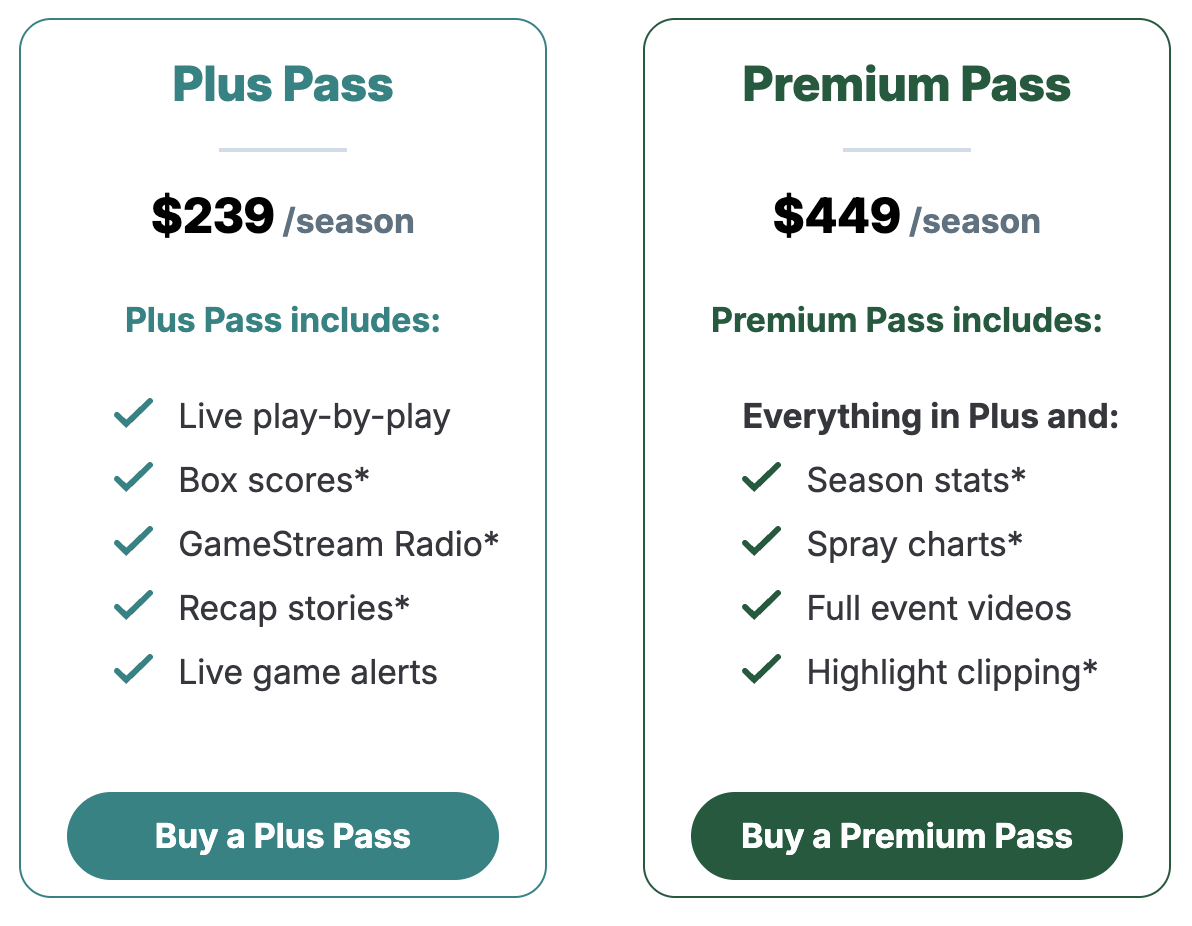Select the Plus Pass heading
1192x926 pixels.
283,84
